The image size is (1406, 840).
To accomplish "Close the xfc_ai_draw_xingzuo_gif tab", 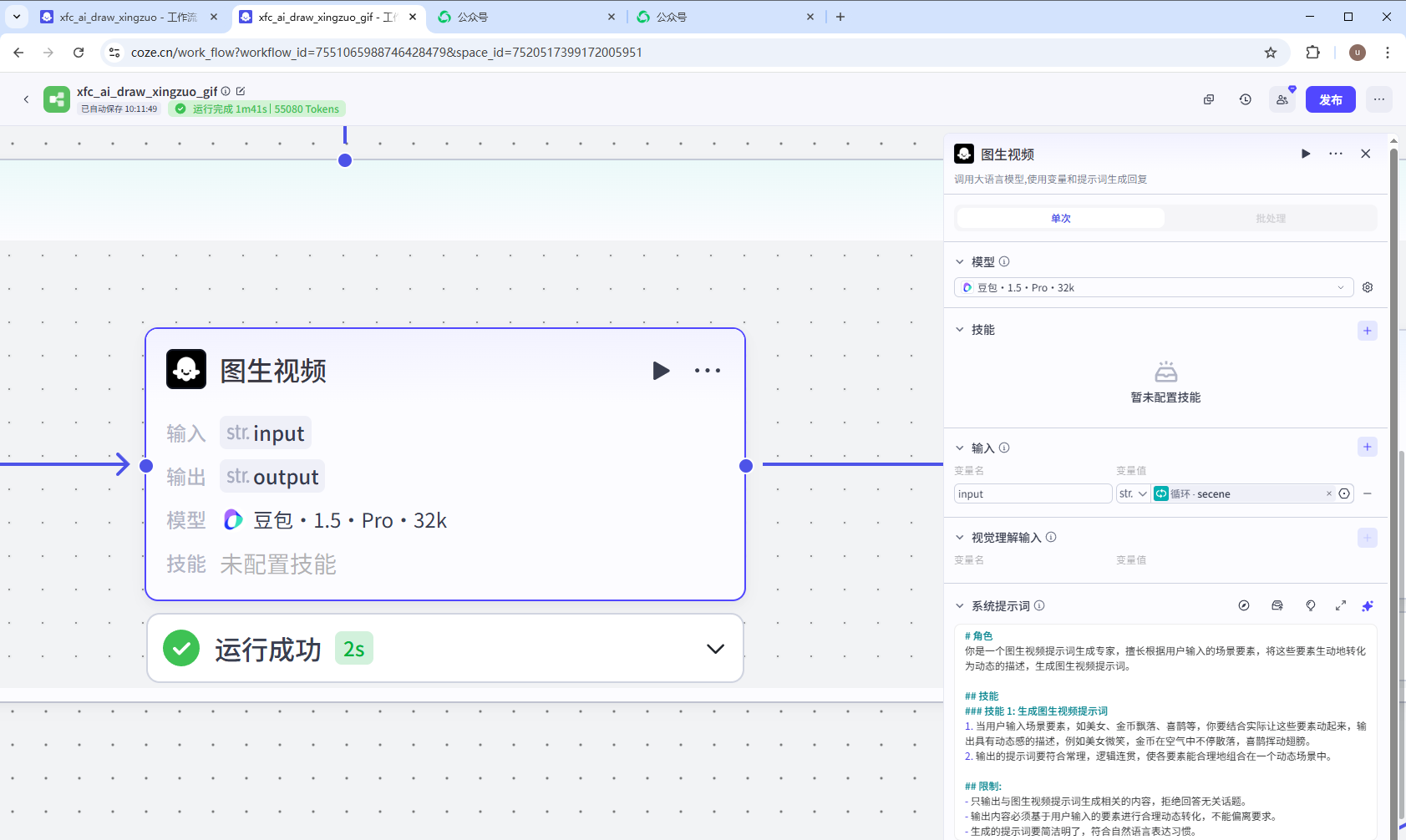I will click(x=413, y=17).
